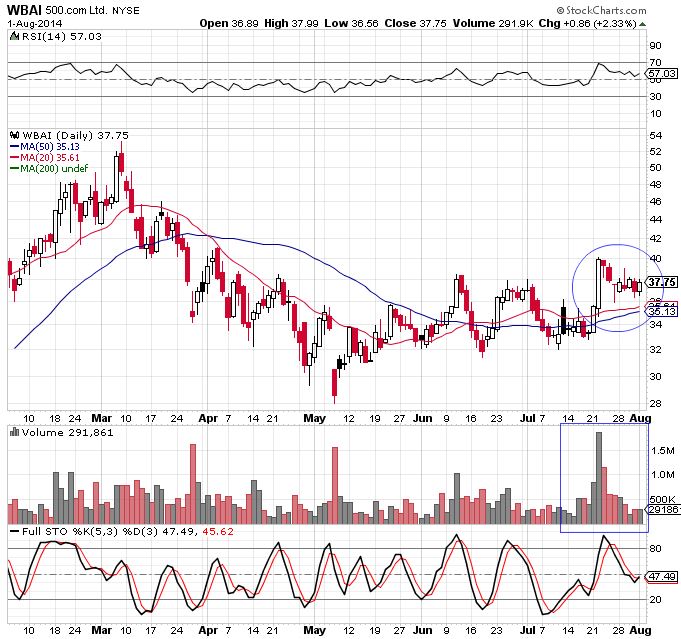Click May on the price chart date axis
This screenshot has width=681, height=639.
coord(314,418)
